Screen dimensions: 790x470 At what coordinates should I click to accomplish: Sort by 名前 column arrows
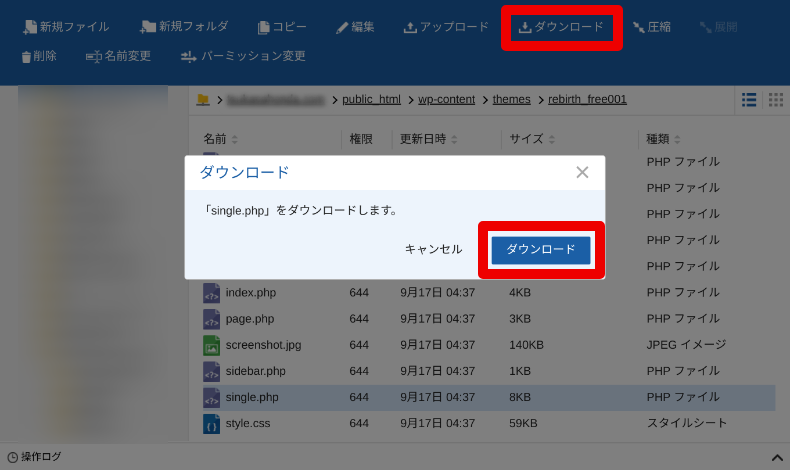pyautogui.click(x=235, y=140)
